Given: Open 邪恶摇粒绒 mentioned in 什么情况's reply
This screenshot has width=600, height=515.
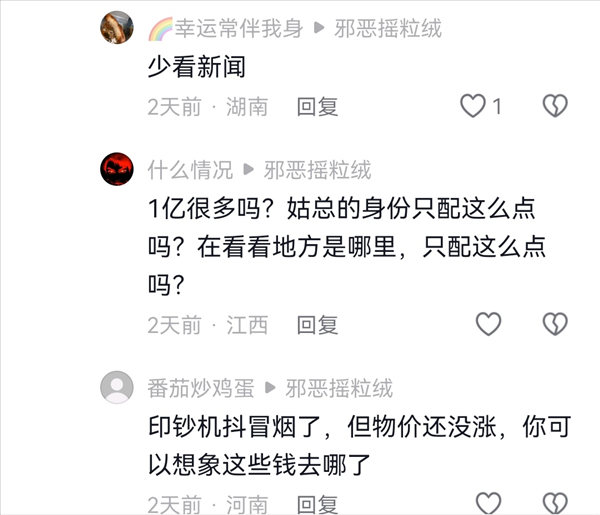Looking at the screenshot, I should pyautogui.click(x=318, y=170).
